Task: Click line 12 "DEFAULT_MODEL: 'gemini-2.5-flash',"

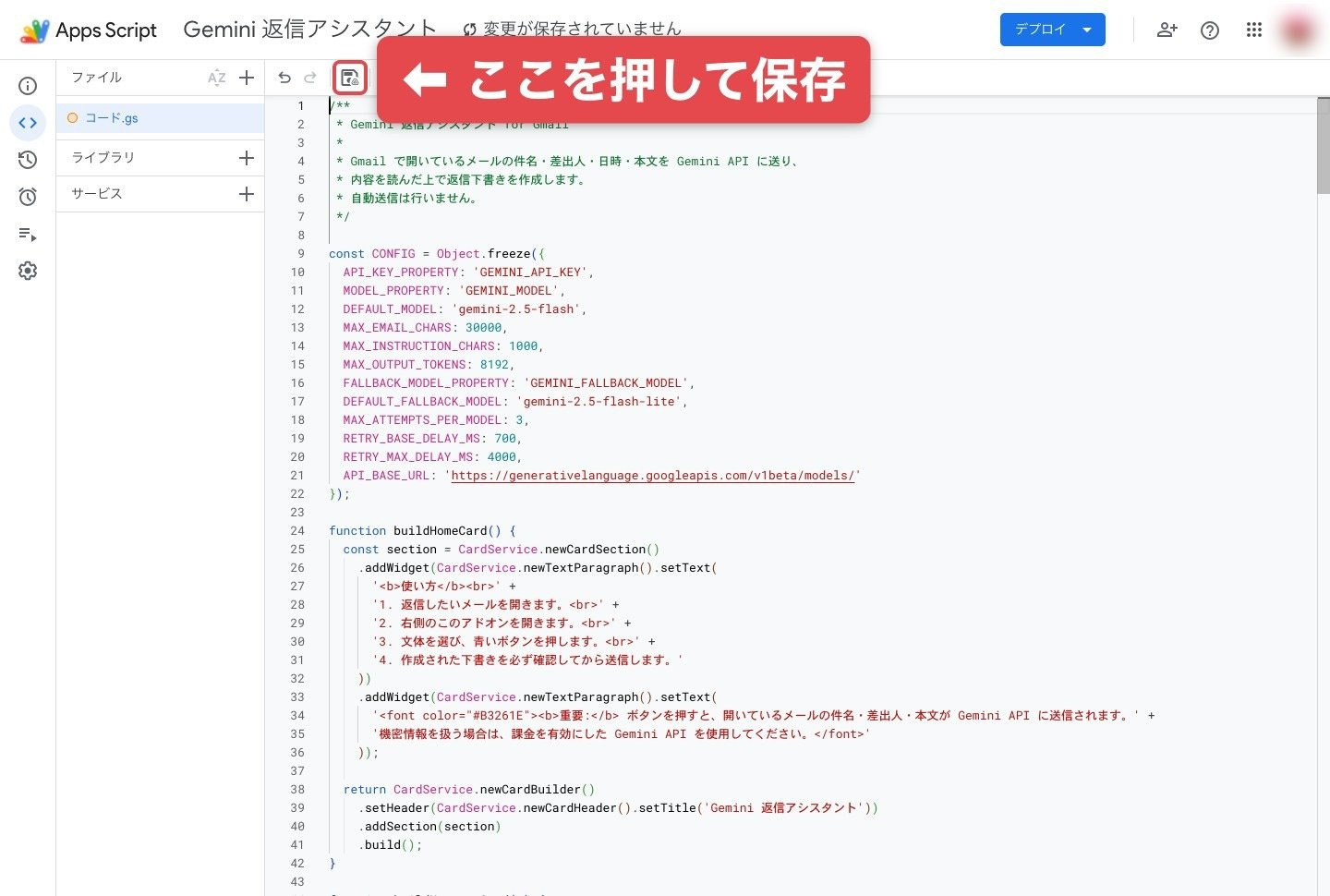Action: (465, 309)
